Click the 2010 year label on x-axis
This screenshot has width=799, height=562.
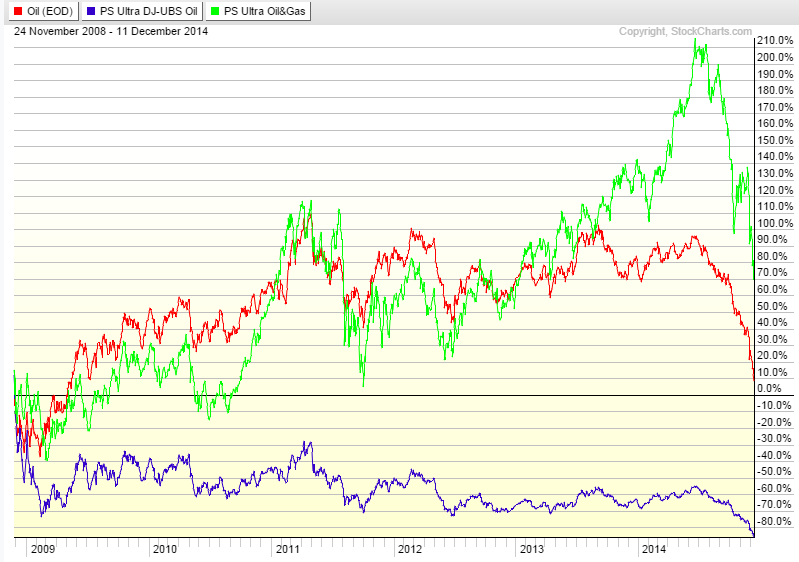pyautogui.click(x=164, y=549)
